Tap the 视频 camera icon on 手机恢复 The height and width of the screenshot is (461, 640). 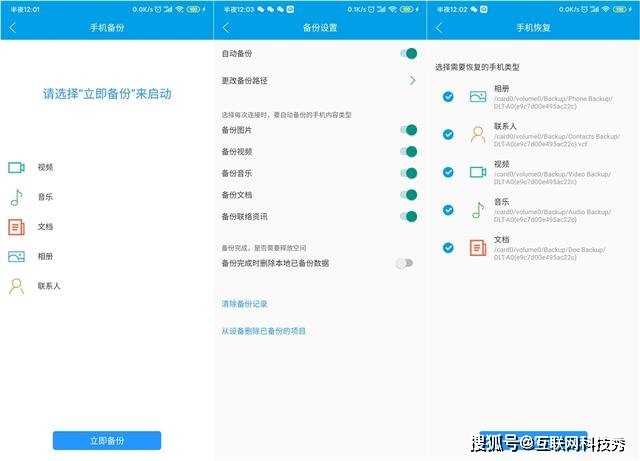coord(478,172)
